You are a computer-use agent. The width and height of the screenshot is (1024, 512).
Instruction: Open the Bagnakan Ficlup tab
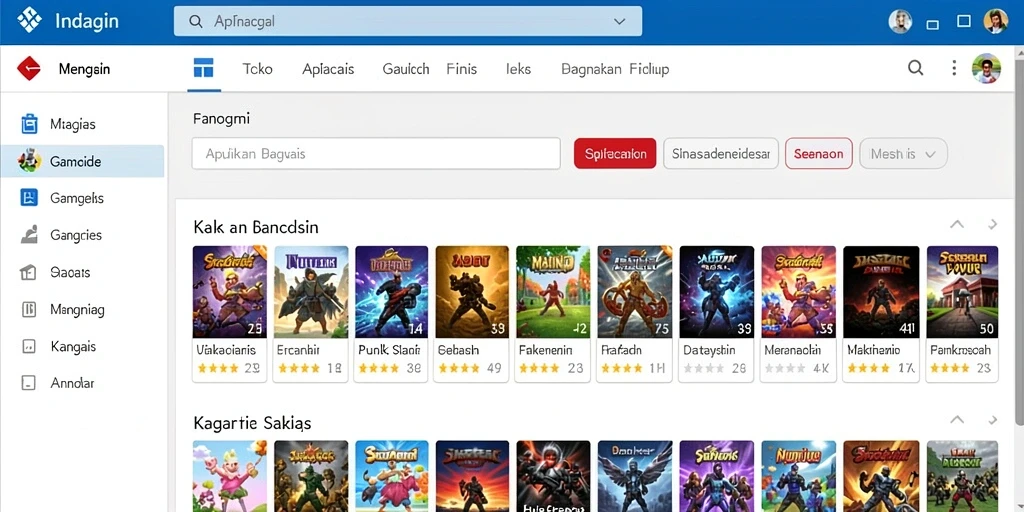coord(615,69)
